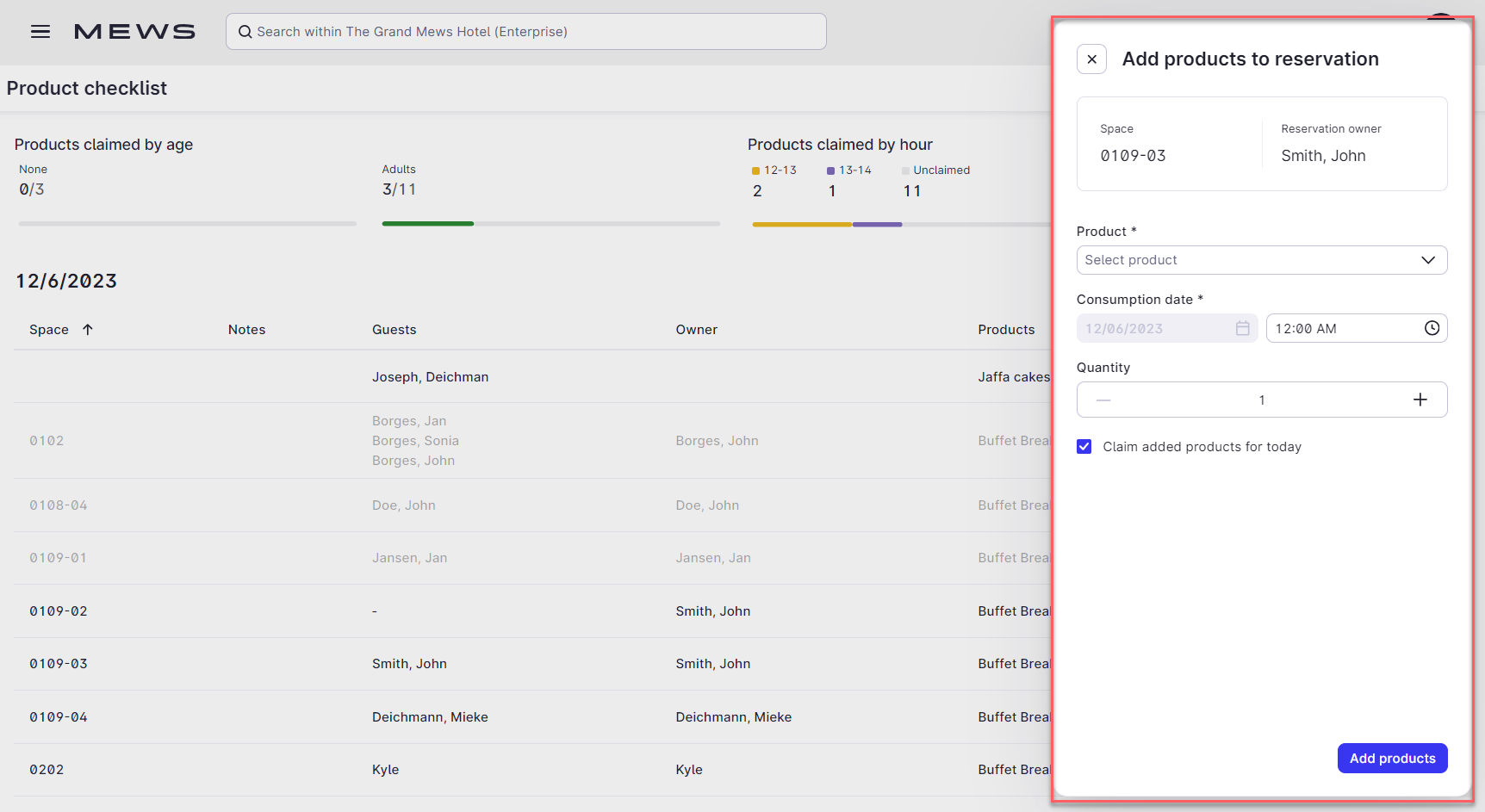Select the 0109-03 row in the table
The image size is (1485, 812).
[345, 664]
